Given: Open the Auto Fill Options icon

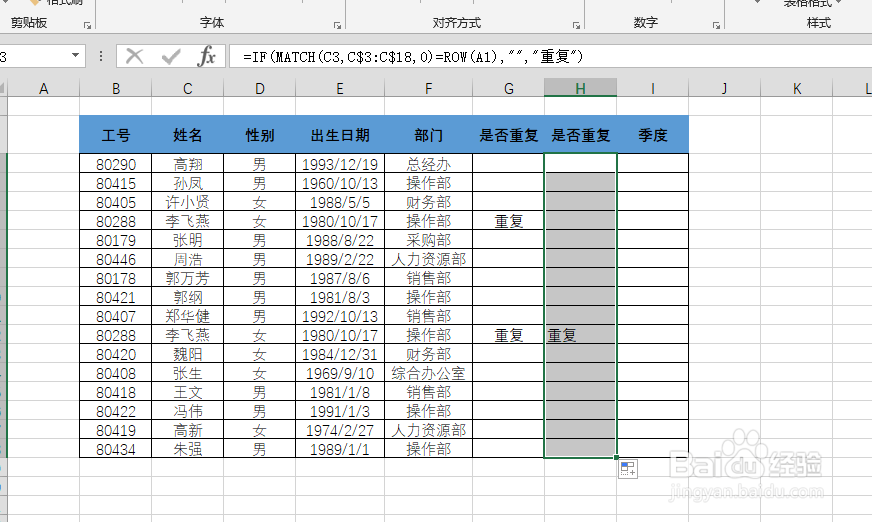Looking at the screenshot, I should point(628,469).
